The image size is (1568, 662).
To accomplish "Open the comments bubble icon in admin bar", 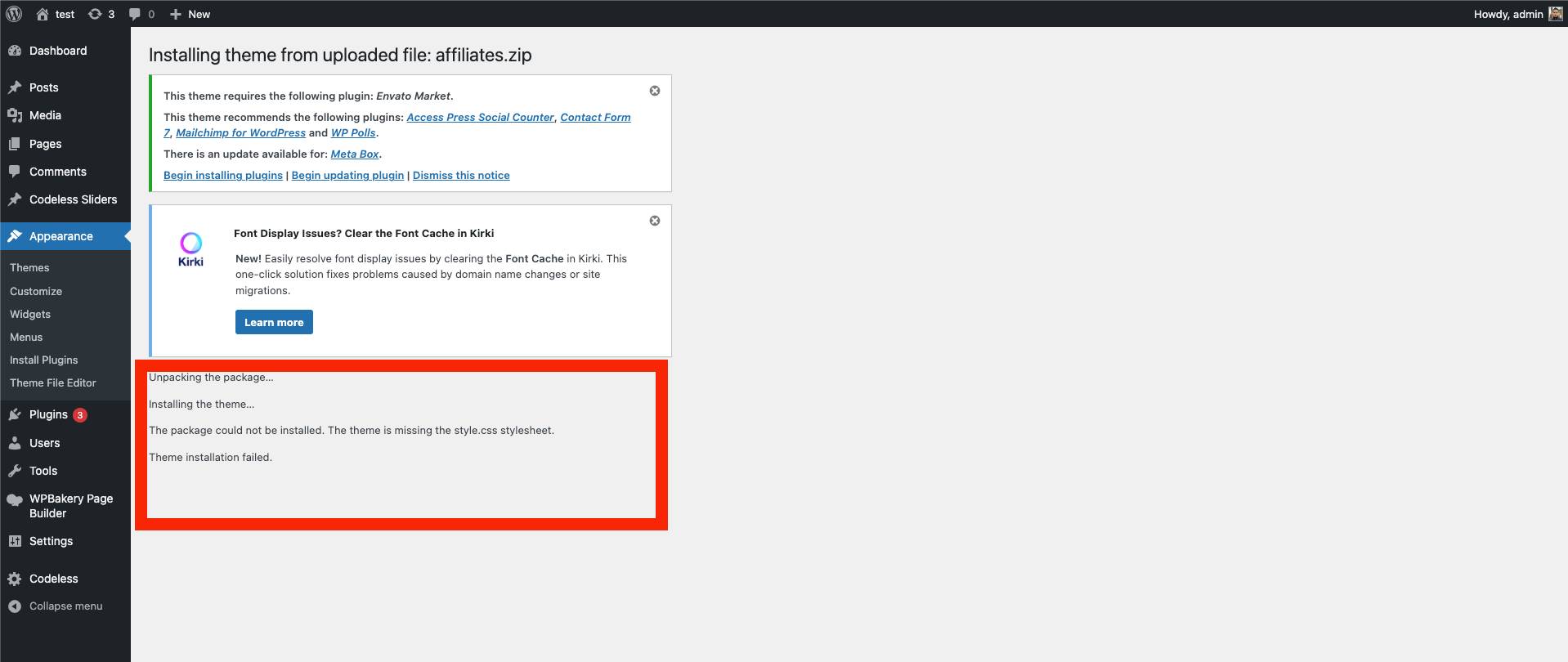I will (x=135, y=14).
